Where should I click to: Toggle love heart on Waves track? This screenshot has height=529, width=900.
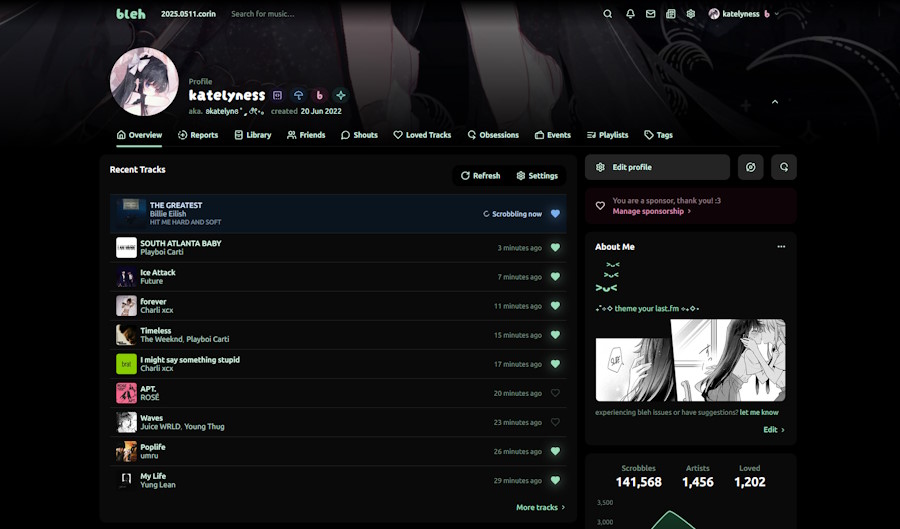[555, 422]
